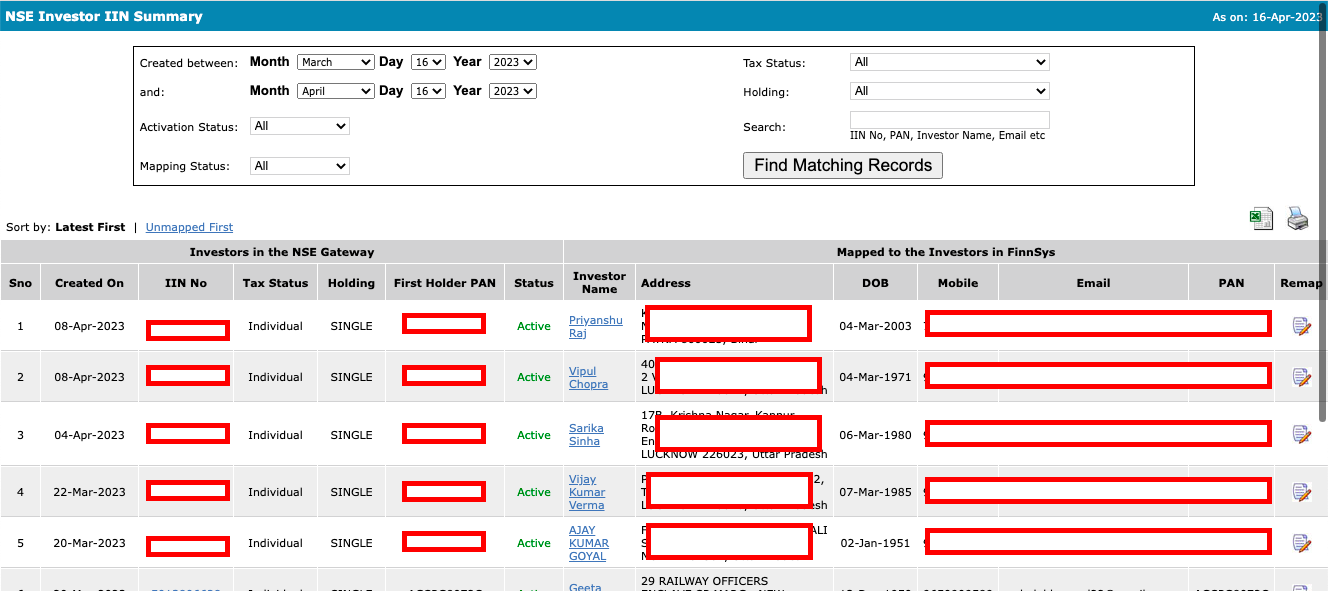Click Active status in Sarika Sinha's row
The width and height of the screenshot is (1328, 591).
tap(534, 435)
